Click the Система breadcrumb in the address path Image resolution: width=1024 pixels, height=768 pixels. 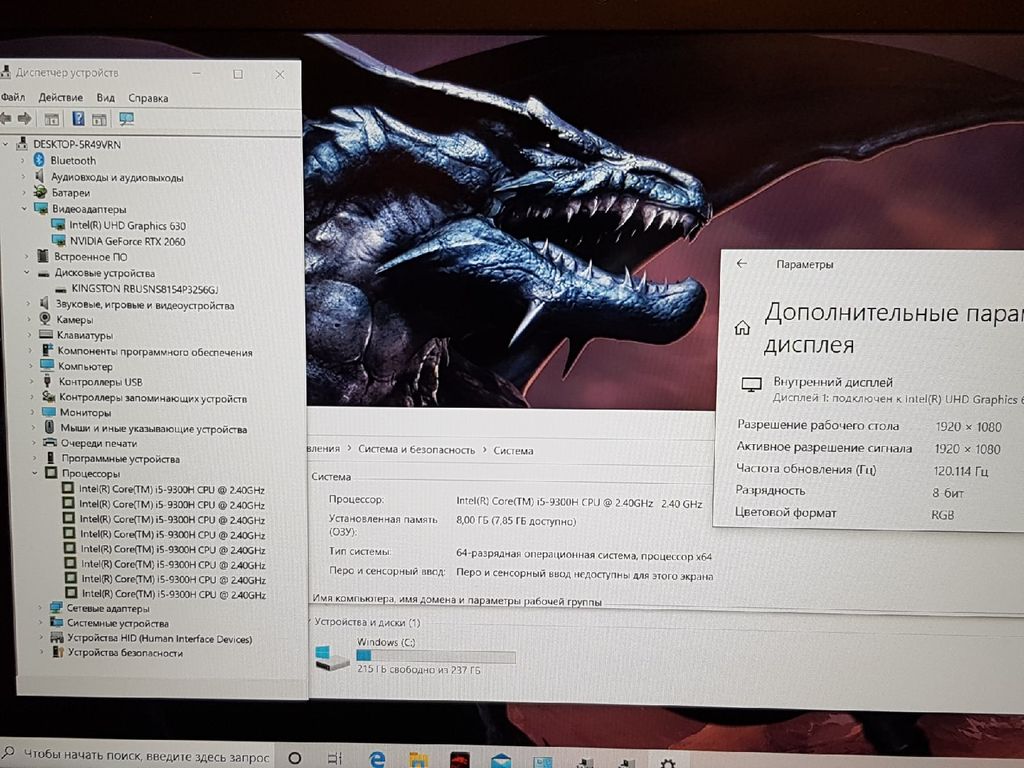tap(513, 450)
